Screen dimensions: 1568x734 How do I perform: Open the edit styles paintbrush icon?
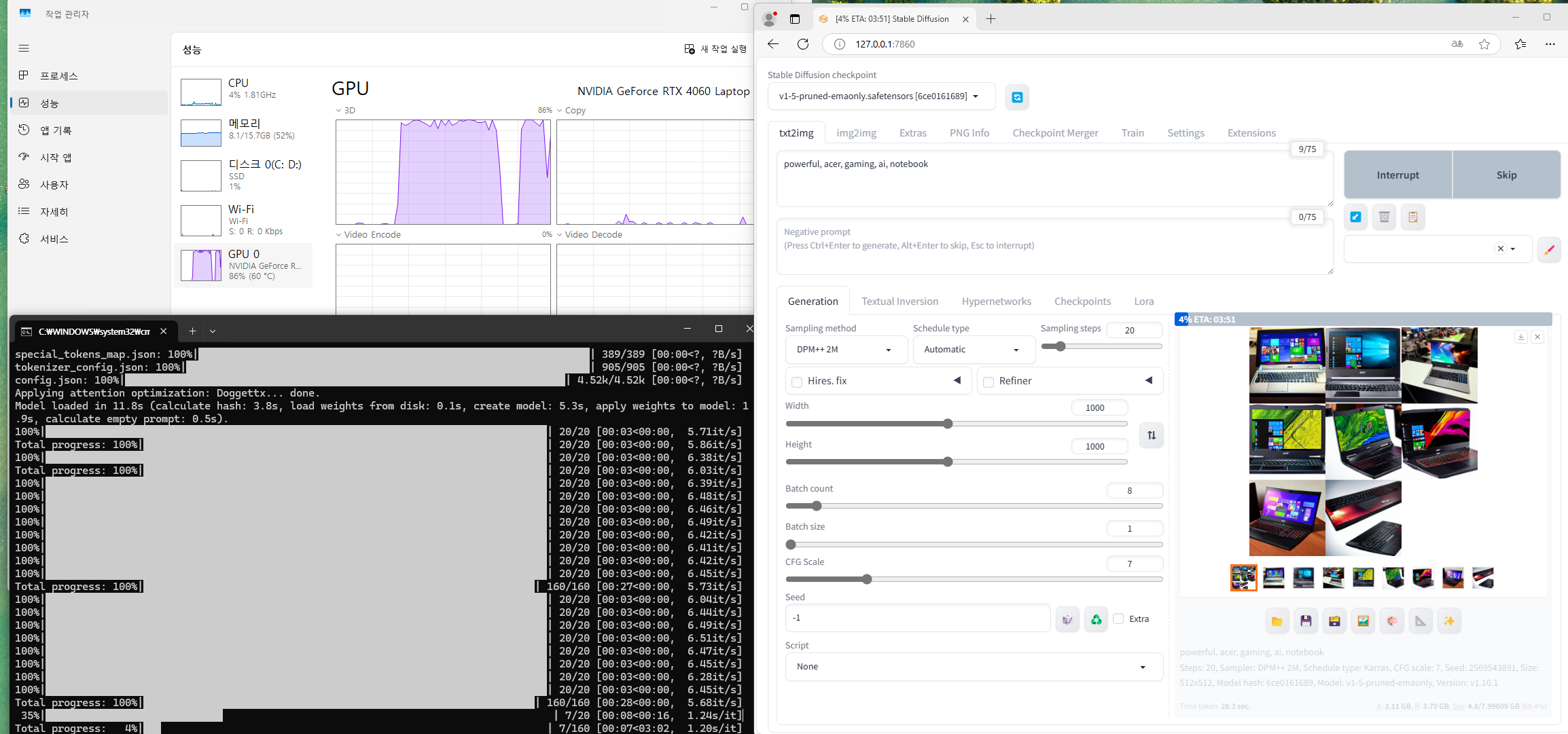1549,249
